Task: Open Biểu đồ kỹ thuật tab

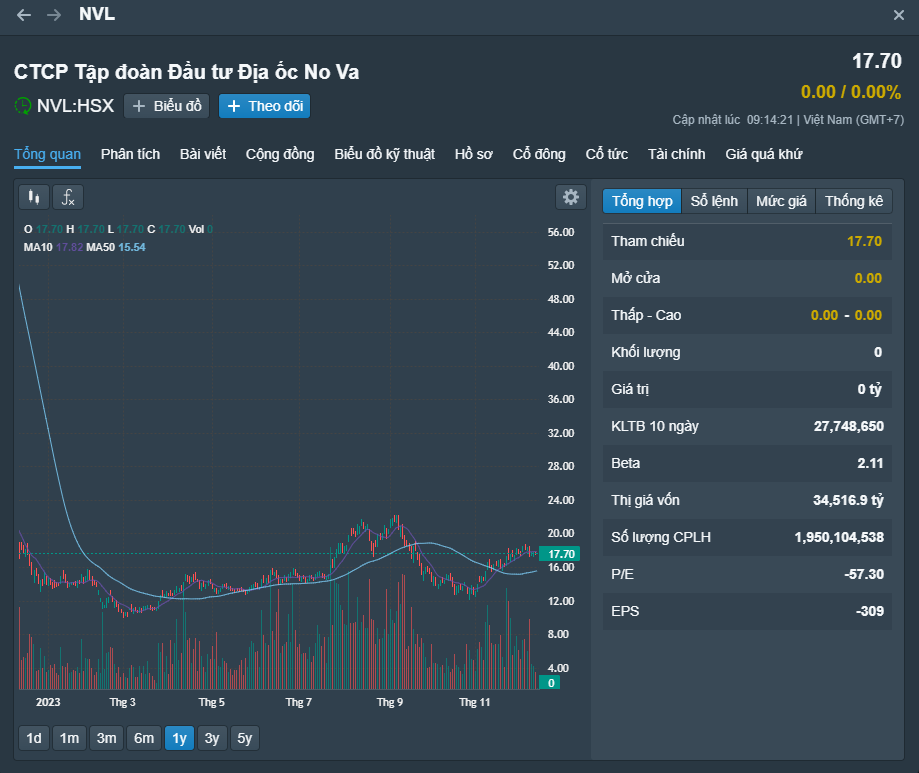Action: [384, 154]
